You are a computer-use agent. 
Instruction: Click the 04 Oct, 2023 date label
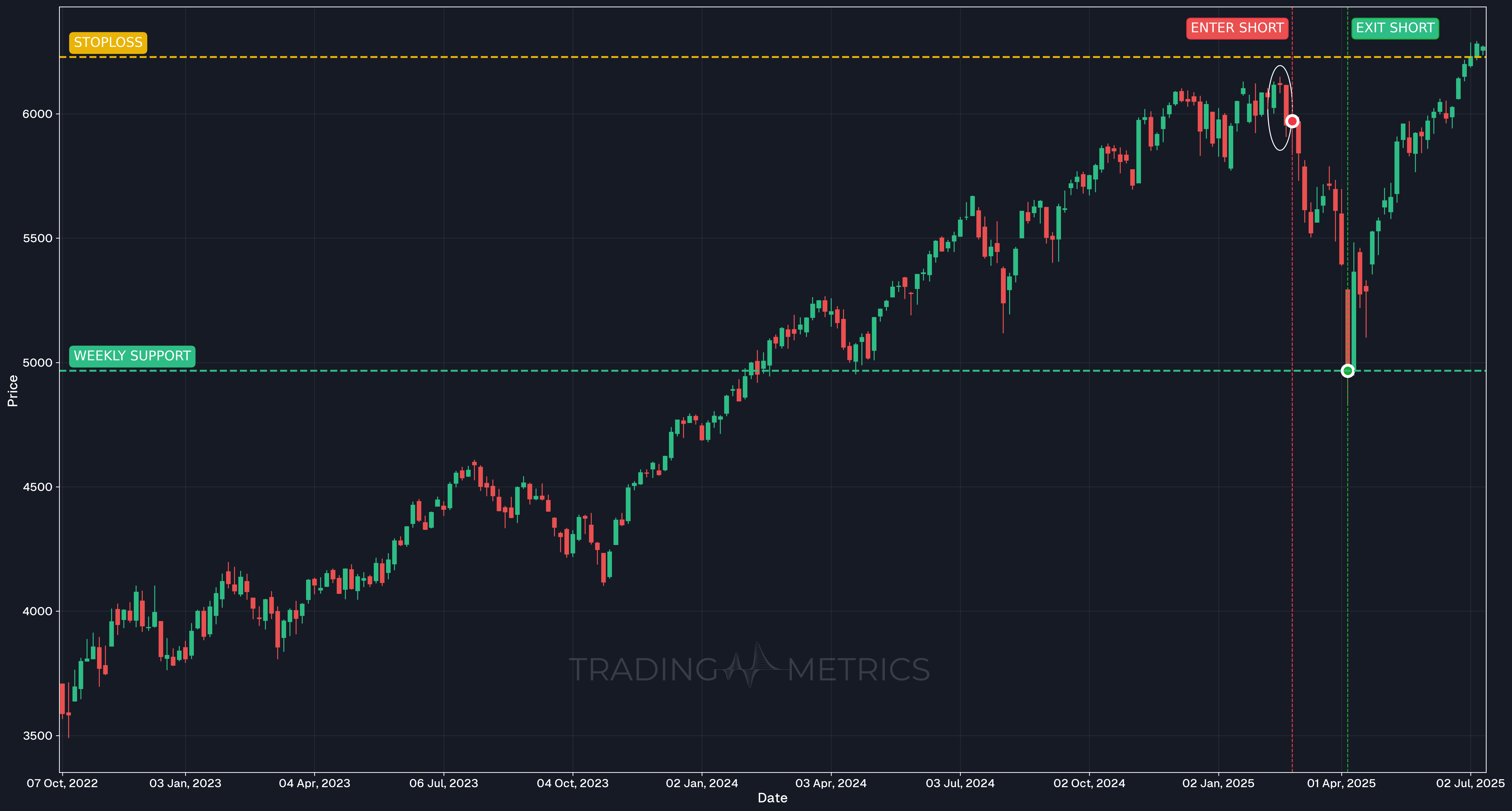coord(573,784)
